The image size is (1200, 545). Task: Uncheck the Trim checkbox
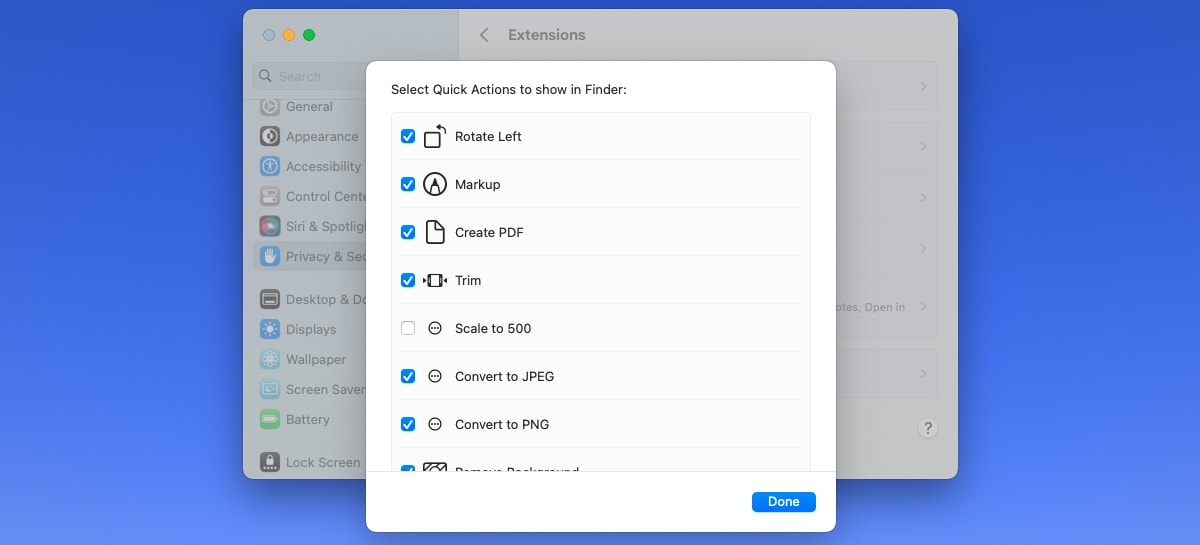[408, 280]
